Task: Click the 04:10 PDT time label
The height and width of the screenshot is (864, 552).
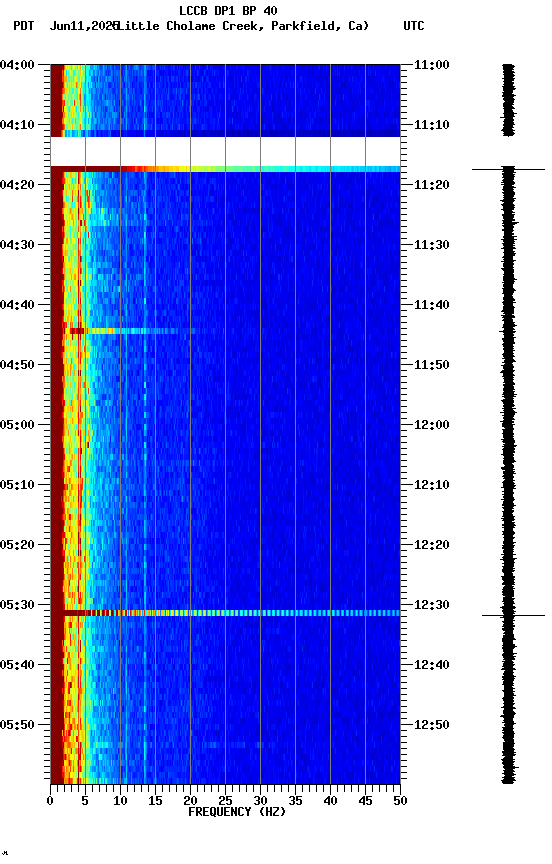Action: (x=17, y=125)
